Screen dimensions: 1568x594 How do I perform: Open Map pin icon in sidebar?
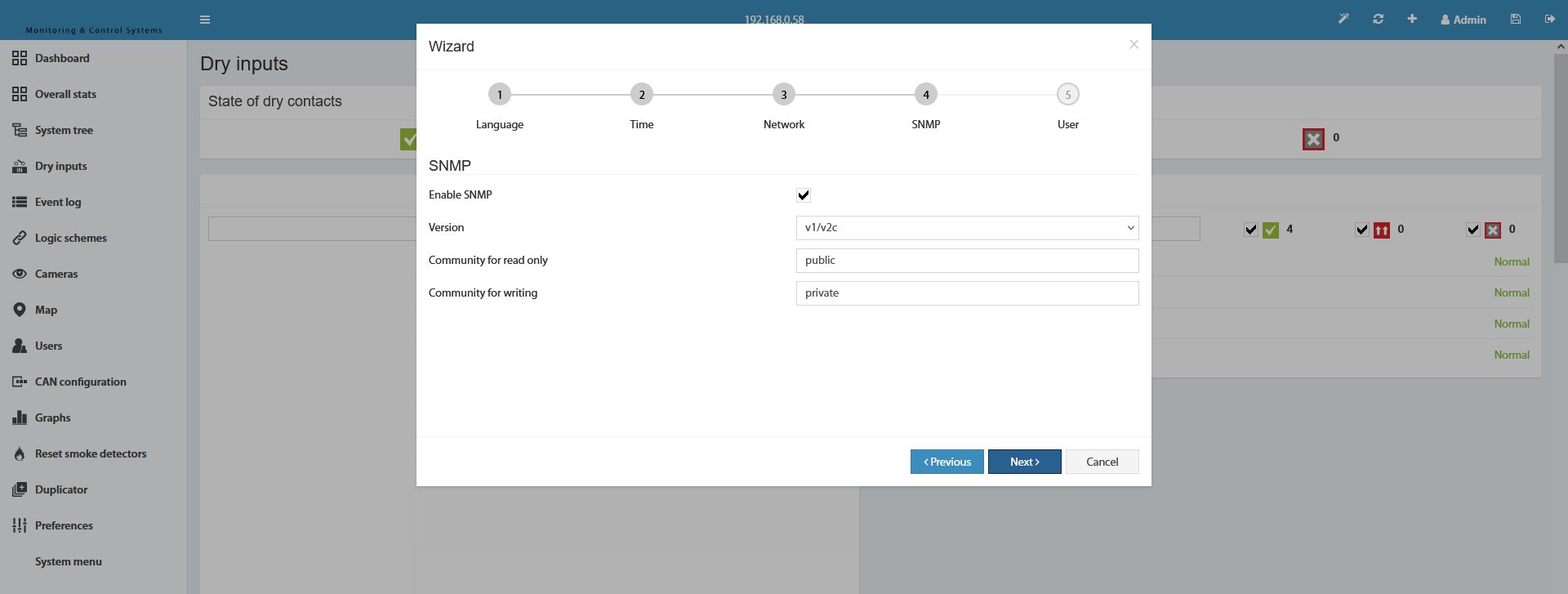point(20,310)
